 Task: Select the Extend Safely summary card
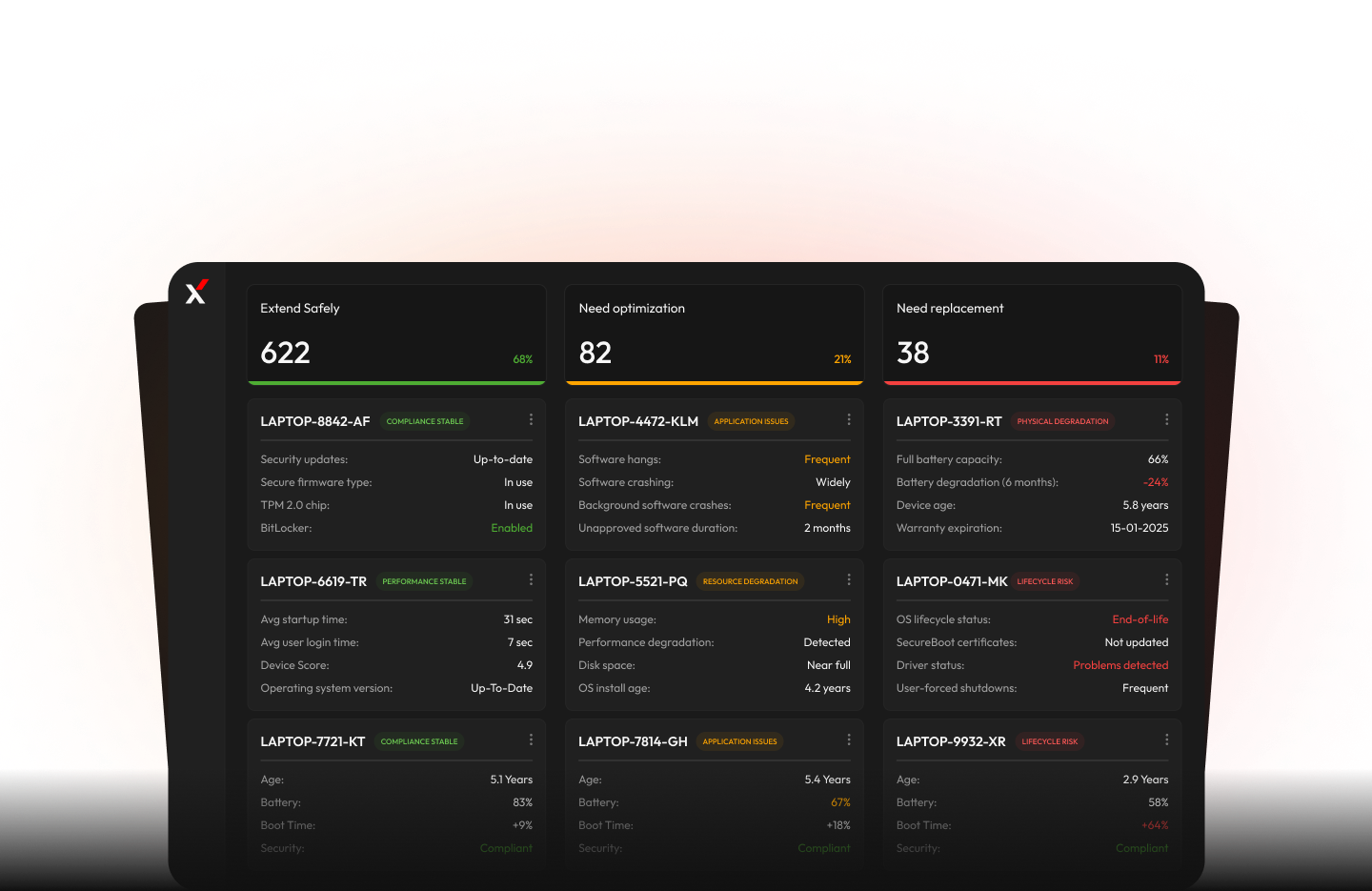pos(395,334)
